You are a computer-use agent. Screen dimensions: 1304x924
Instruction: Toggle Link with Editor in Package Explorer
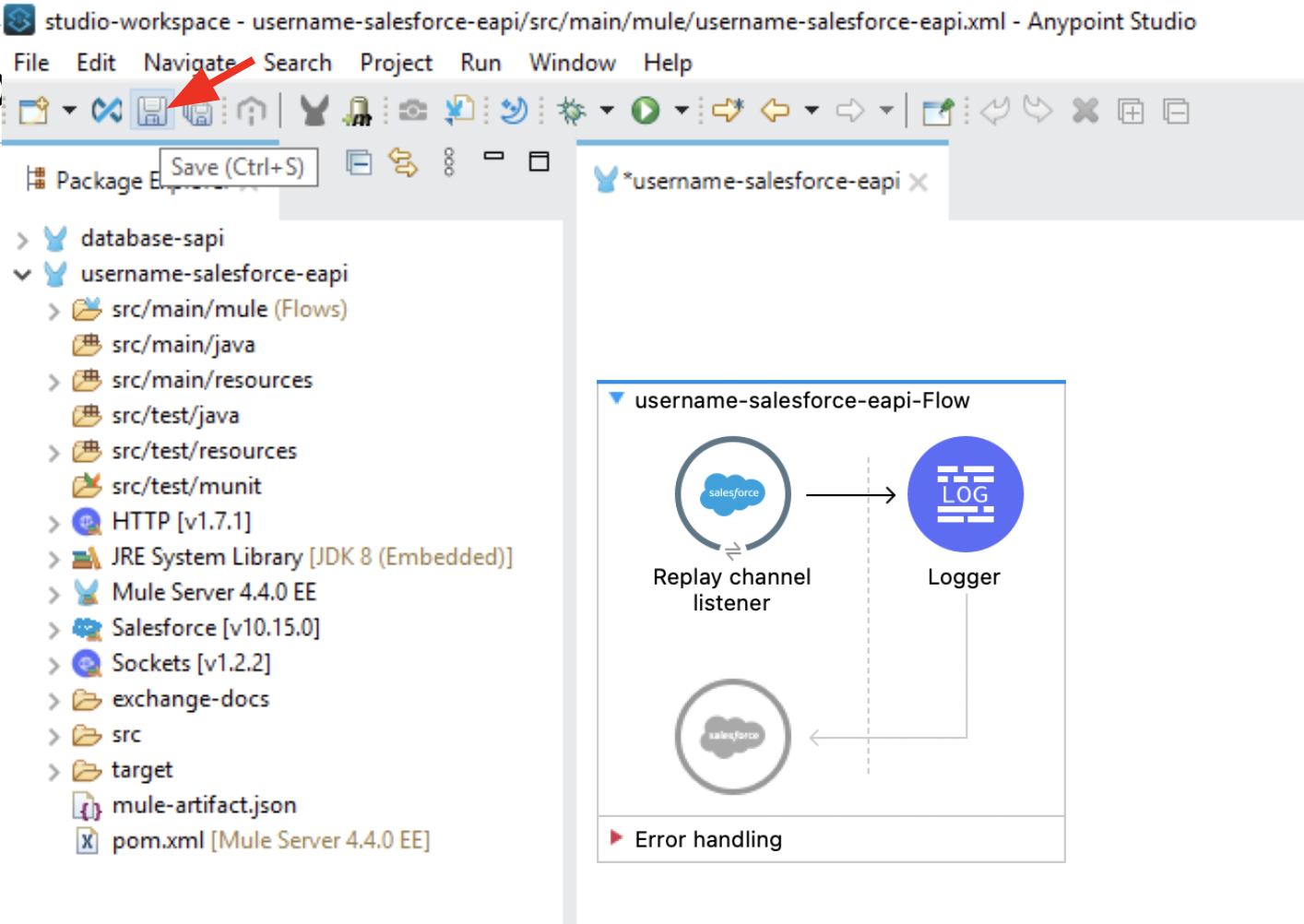[403, 162]
